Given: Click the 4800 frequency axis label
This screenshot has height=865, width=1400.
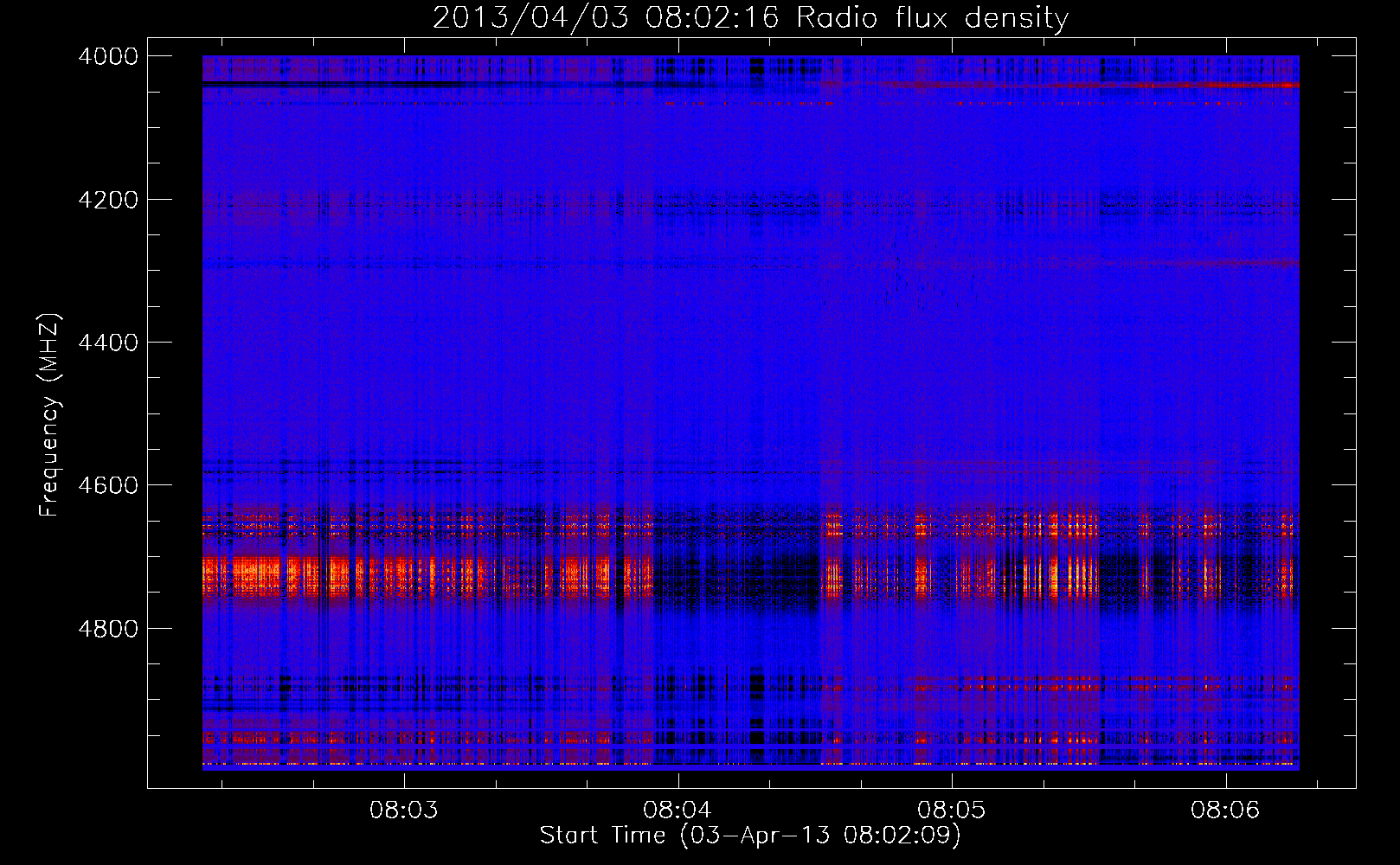Looking at the screenshot, I should point(108,628).
